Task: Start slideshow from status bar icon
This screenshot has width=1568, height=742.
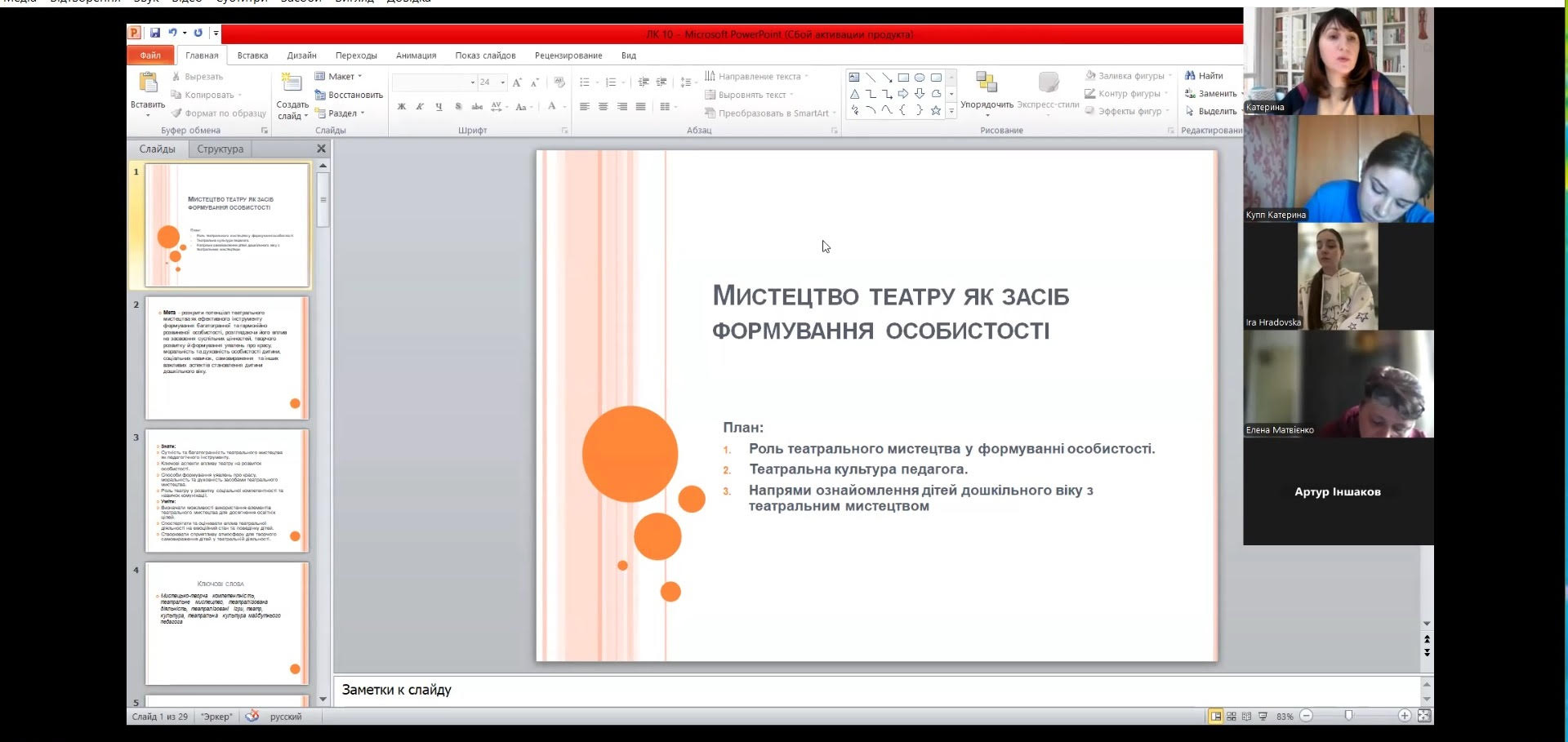Action: coord(1263,716)
